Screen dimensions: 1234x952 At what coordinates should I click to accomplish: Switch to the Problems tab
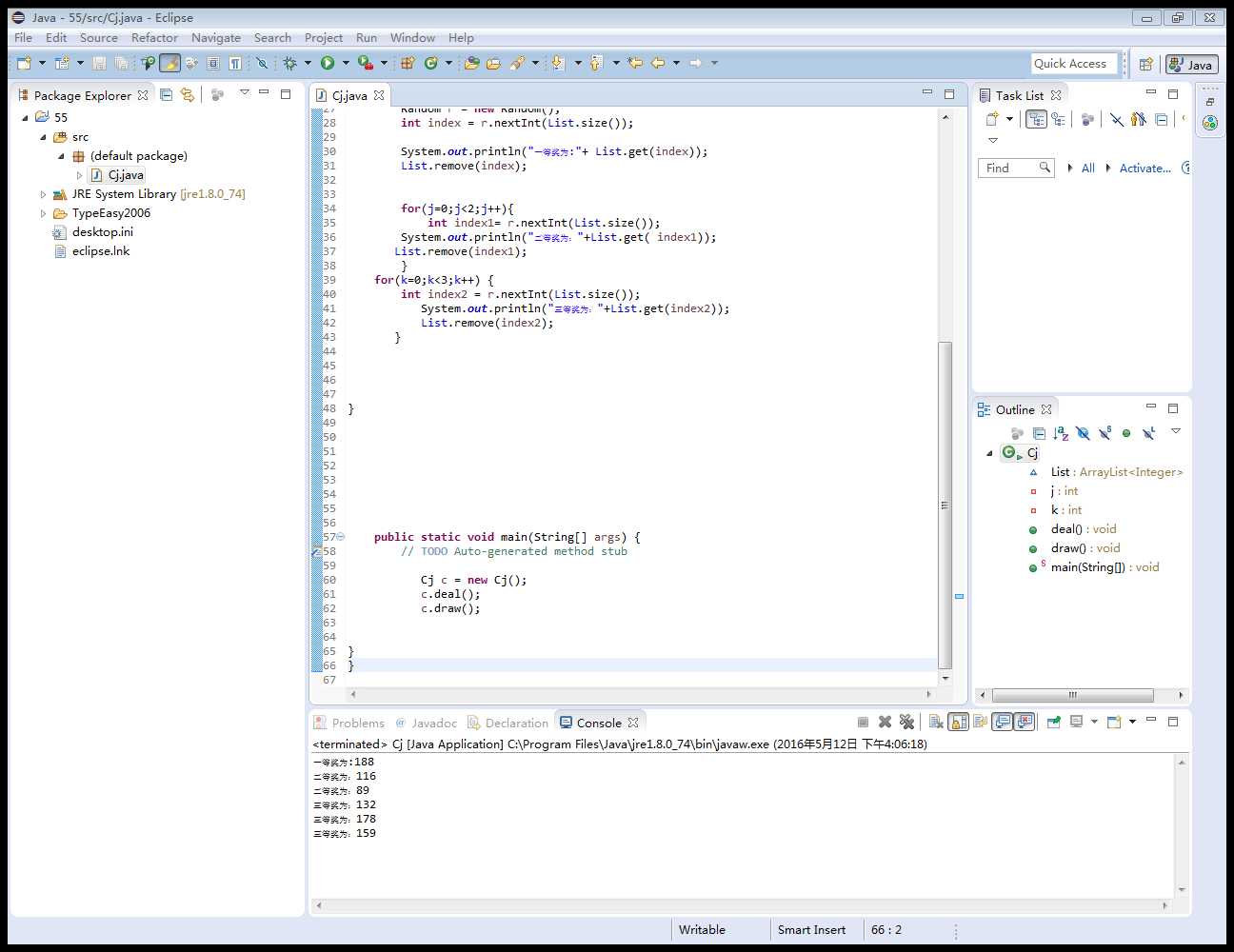357,723
